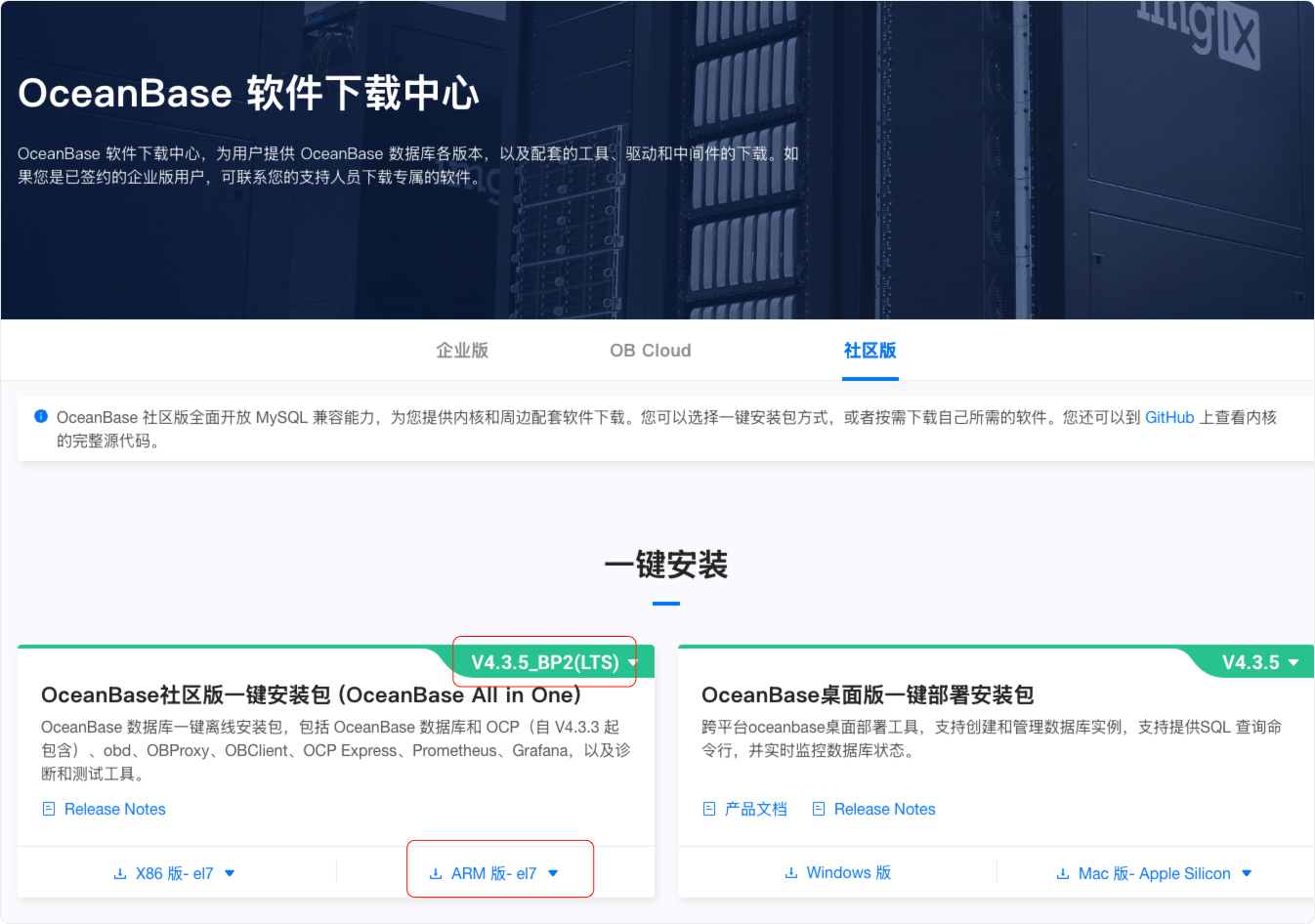The height and width of the screenshot is (924, 1315).
Task: Select the 社区版 tab
Action: 870,350
